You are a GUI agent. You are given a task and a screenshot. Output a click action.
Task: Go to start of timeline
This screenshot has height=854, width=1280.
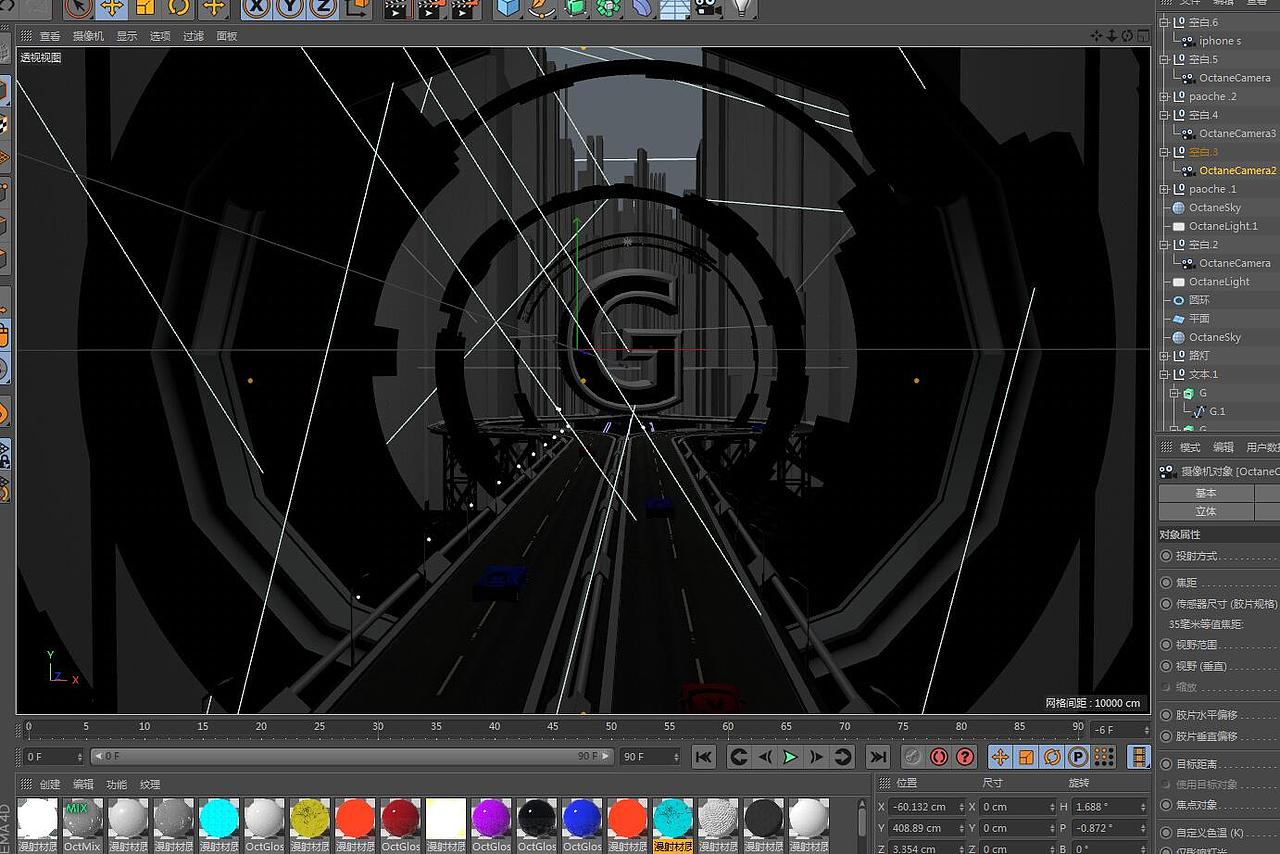[x=704, y=757]
